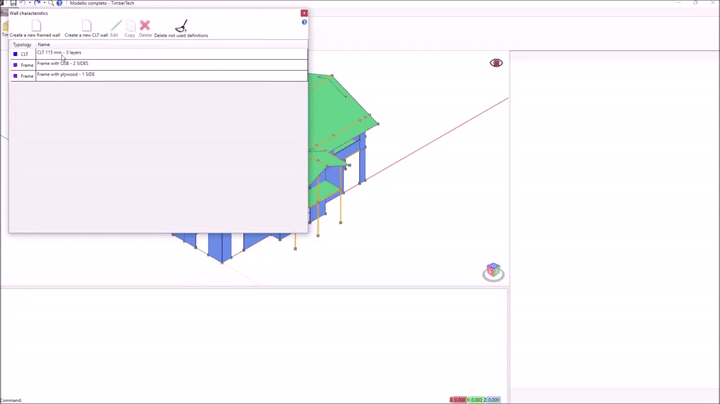Click Delete not used definitions broom icon
This screenshot has width=720, height=404.
pos(181,25)
